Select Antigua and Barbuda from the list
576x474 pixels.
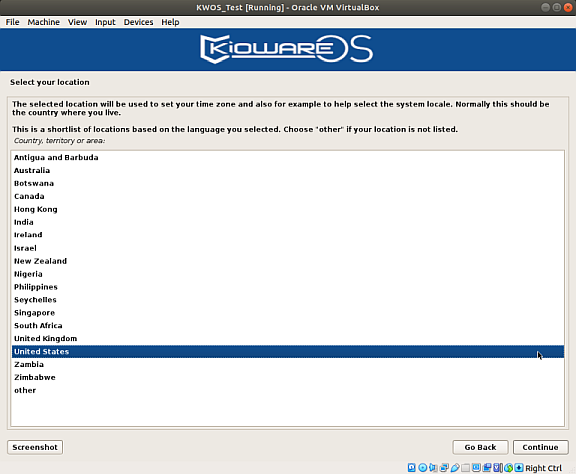pyautogui.click(x=288, y=157)
